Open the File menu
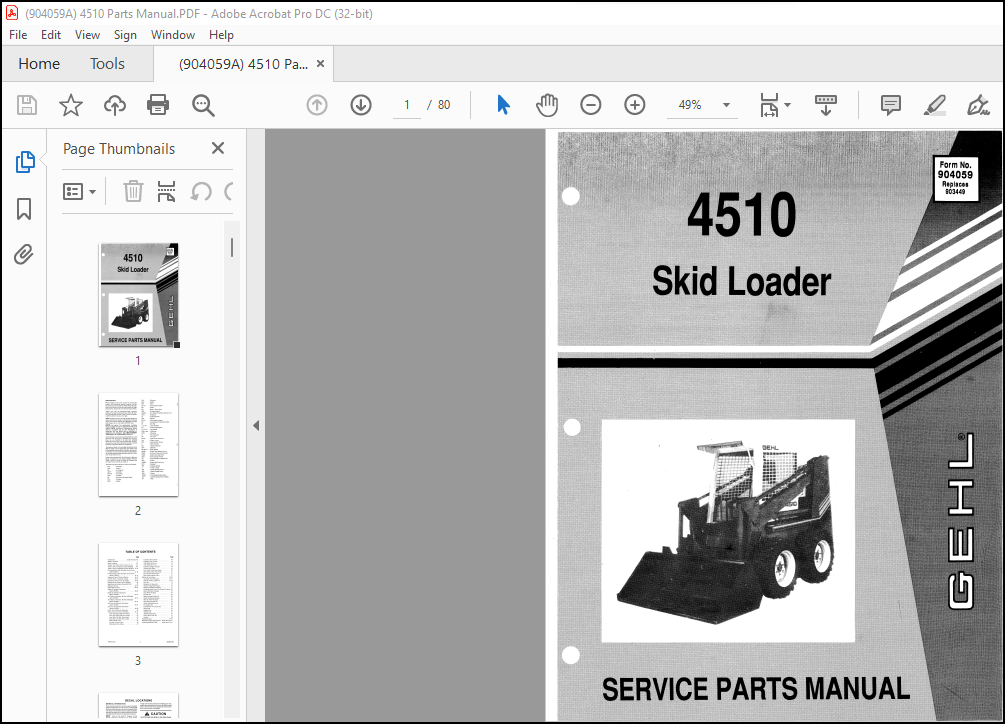The height and width of the screenshot is (724, 1005). click(x=18, y=35)
